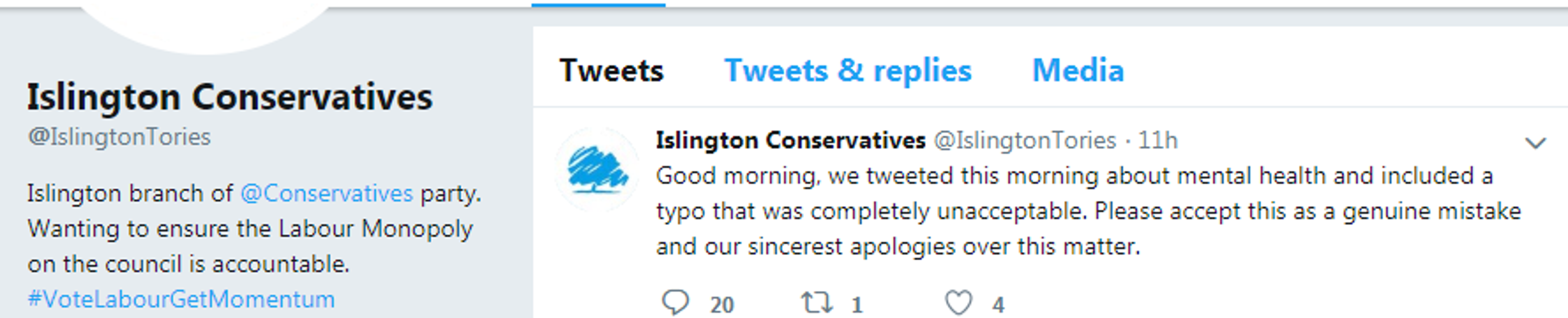Open the large profile picture at top left
Viewport: 1568px width, 318px height.
point(204,24)
